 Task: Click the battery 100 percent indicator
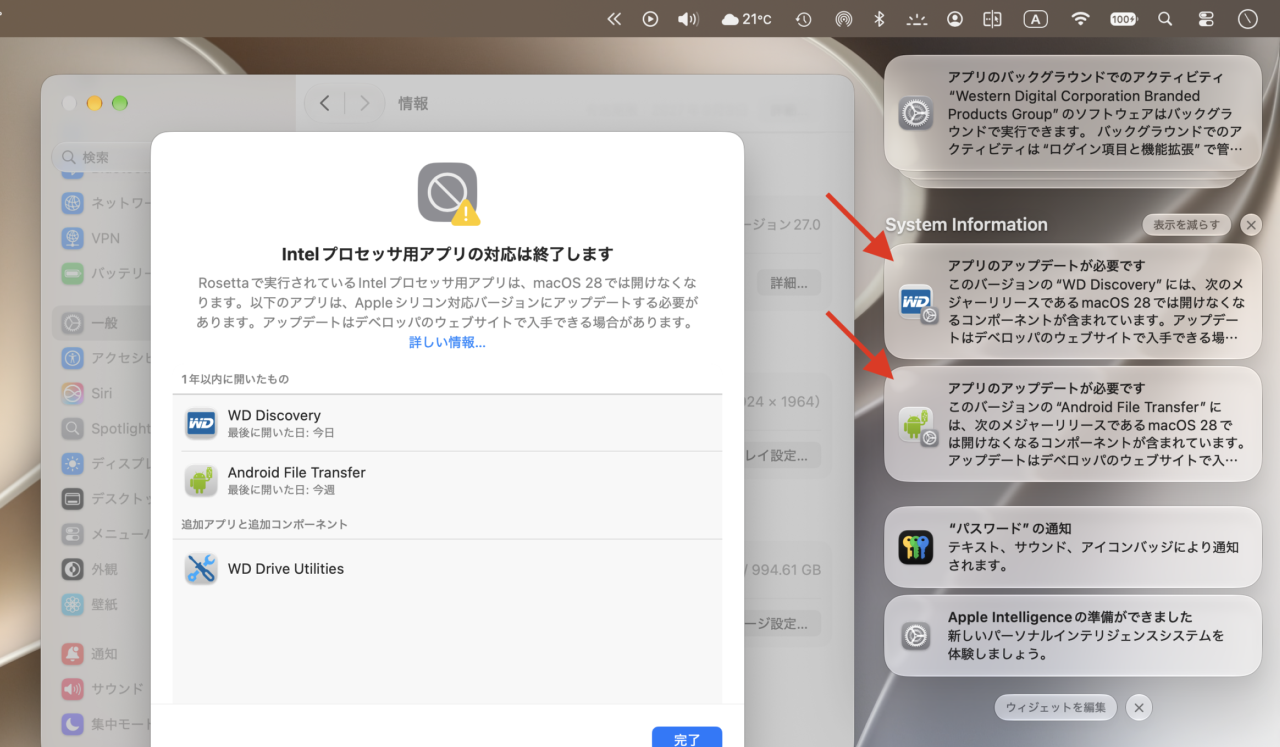[x=1123, y=18]
